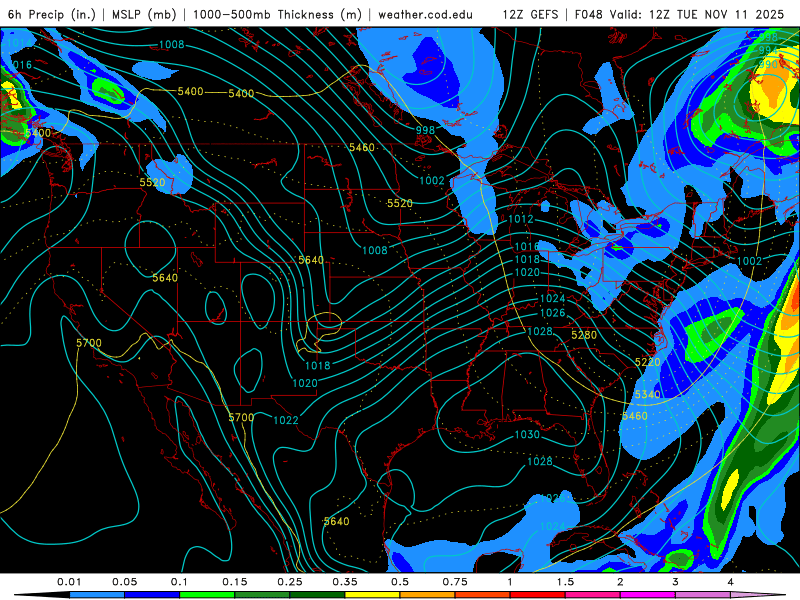Click the 0.05 legend tick label
This screenshot has height=600, width=800.
pyautogui.click(x=124, y=582)
